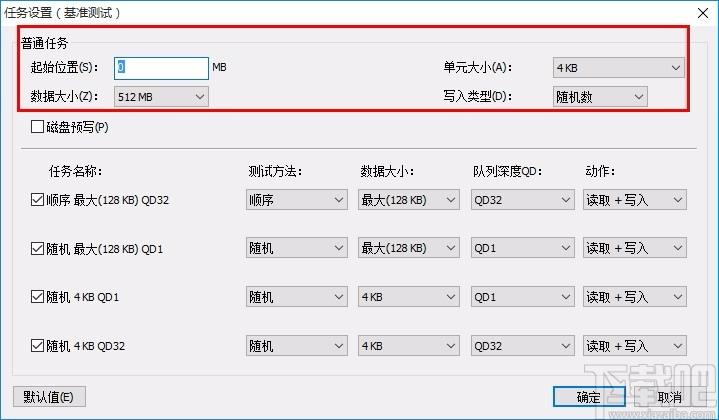The width and height of the screenshot is (719, 420).
Task: Open 数据大小 dropdown in 随机 最大(128 KB) QD1 row
Action: point(409,248)
